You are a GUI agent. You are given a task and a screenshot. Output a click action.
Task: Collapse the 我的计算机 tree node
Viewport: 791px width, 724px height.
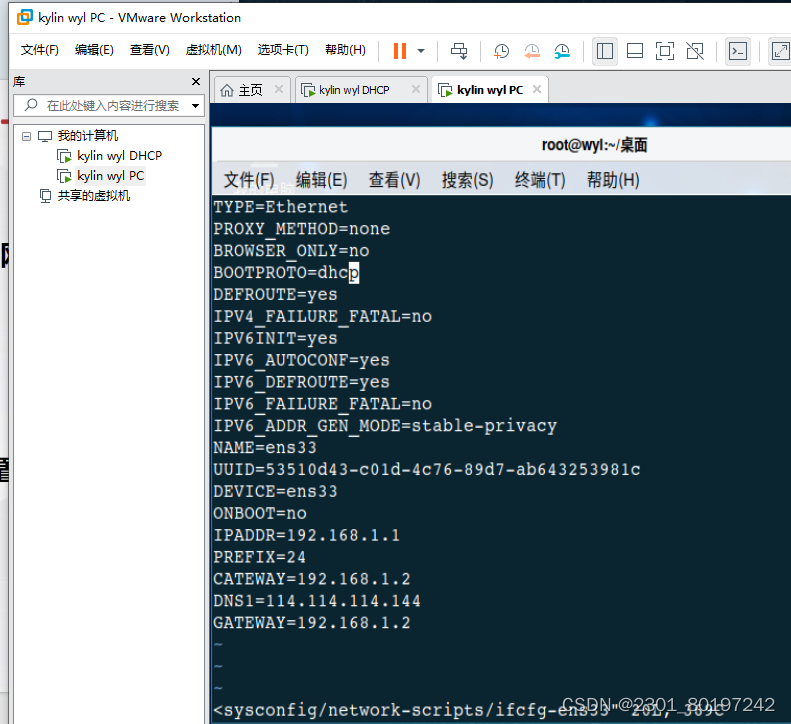(26, 136)
